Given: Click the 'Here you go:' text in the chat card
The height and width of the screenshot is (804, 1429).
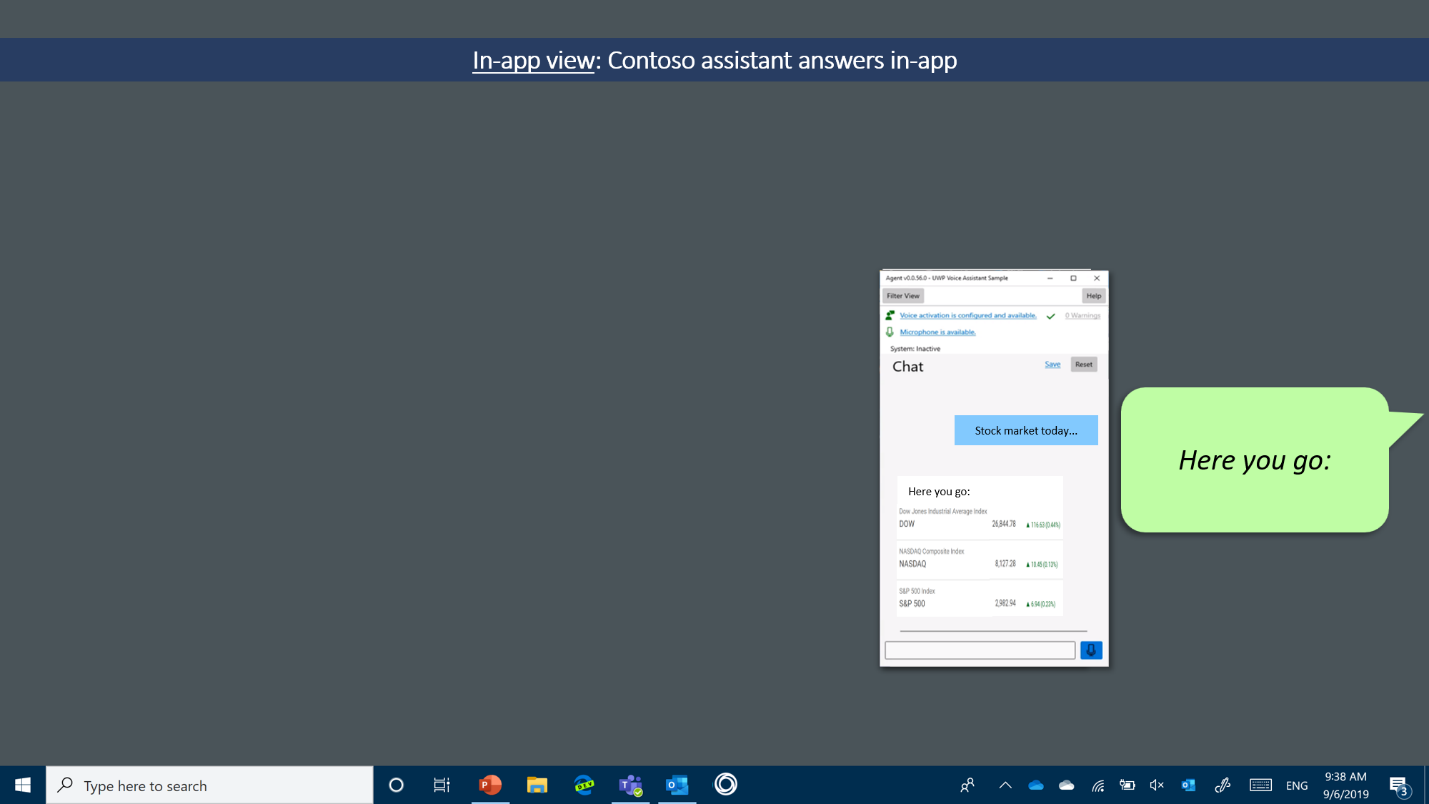Looking at the screenshot, I should pyautogui.click(x=939, y=491).
